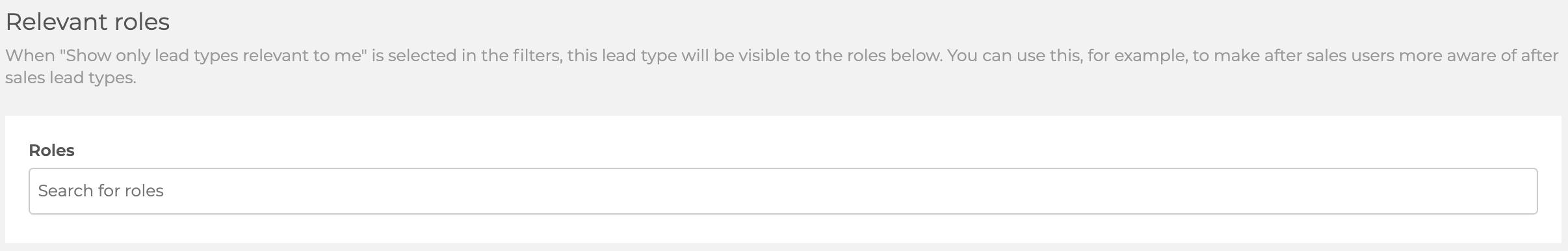Click the grey area below the Roles card
This screenshot has height=251, width=1568.
[783, 247]
